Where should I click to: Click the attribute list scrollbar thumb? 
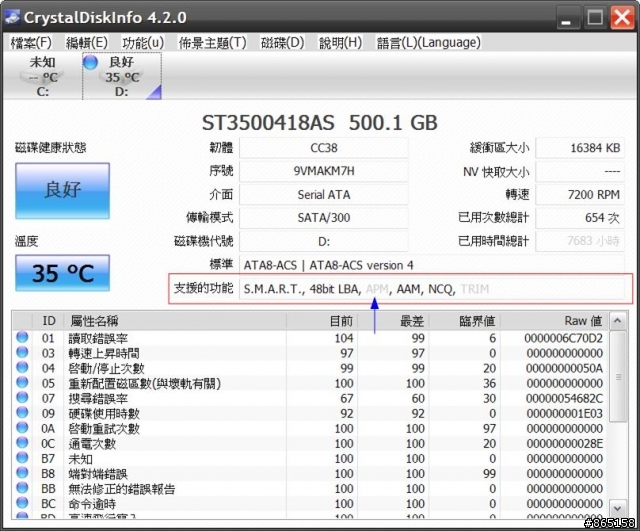pyautogui.click(x=618, y=376)
